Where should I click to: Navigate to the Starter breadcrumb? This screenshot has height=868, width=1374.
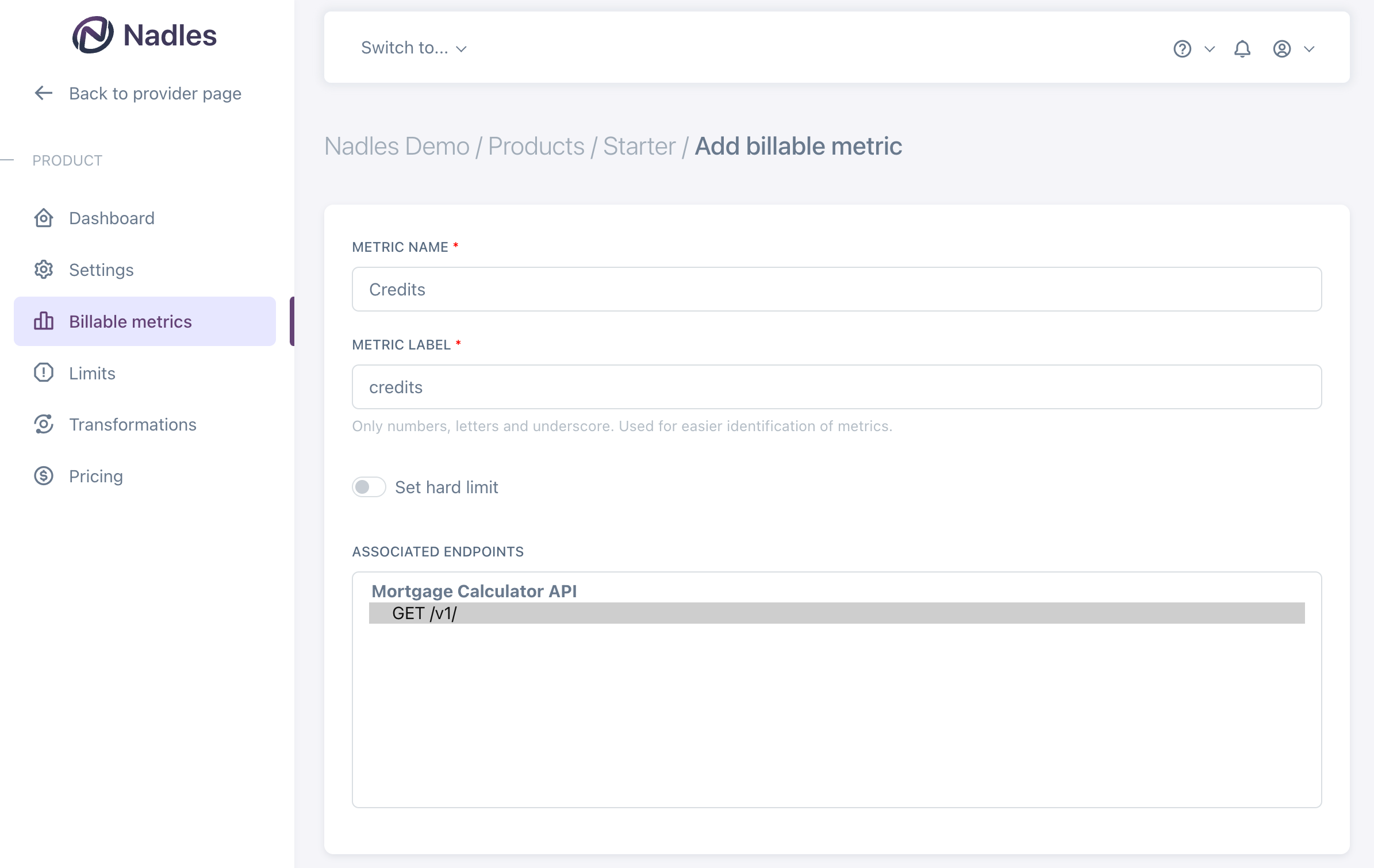pos(639,146)
